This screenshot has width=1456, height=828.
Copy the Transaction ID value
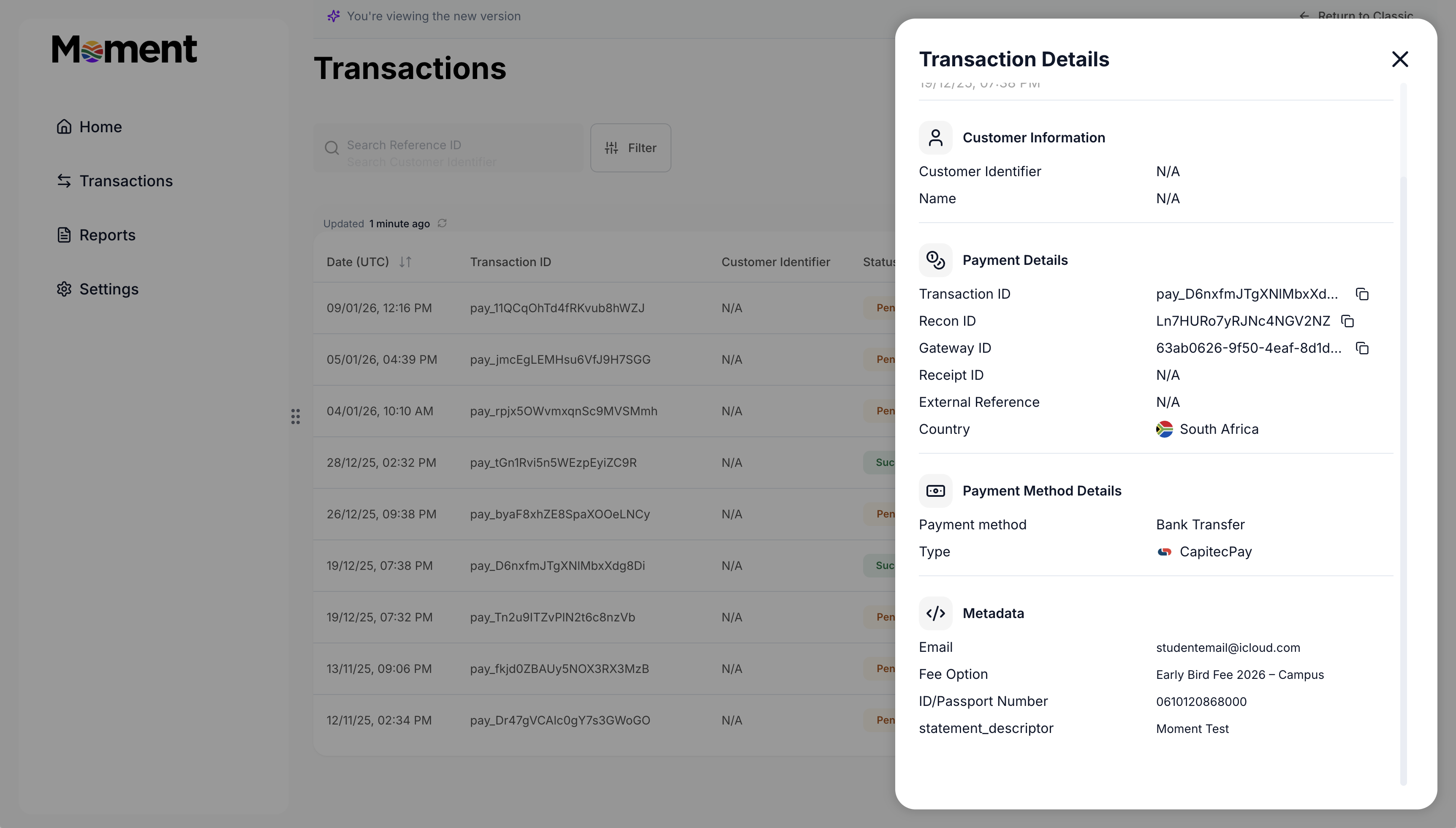(x=1362, y=294)
